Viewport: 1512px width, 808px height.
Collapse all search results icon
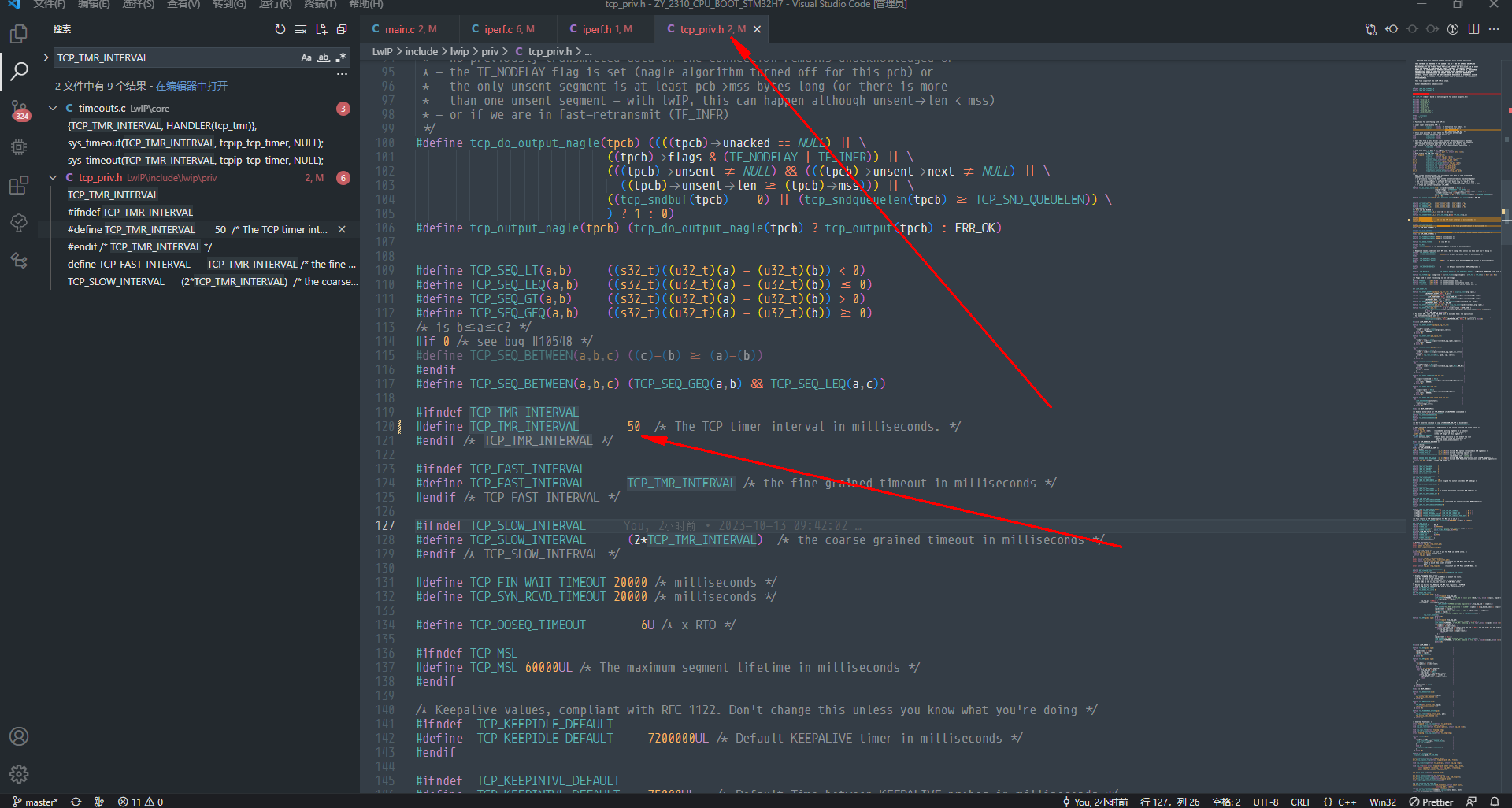pos(342,29)
